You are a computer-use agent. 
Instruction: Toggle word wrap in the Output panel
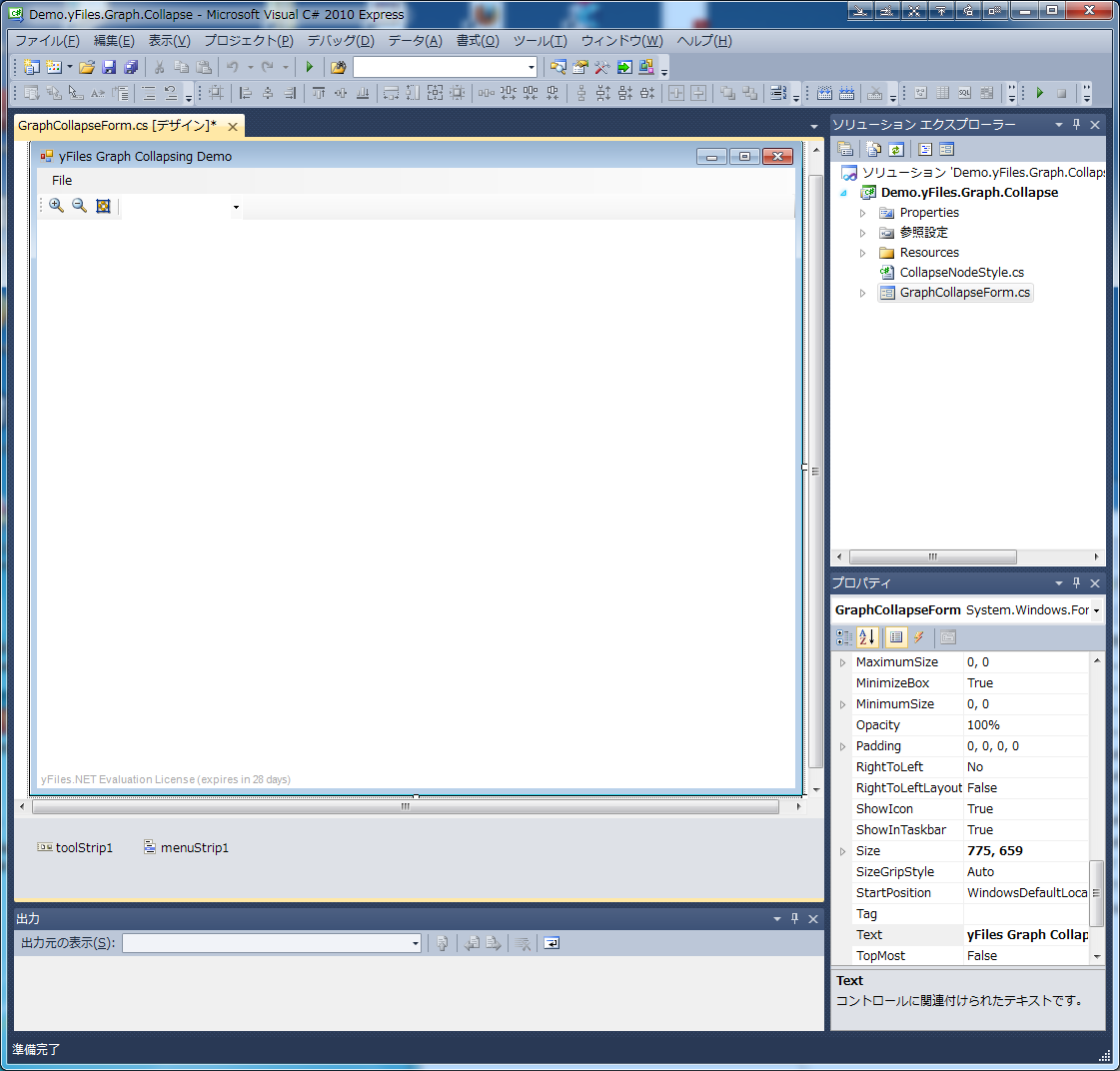pyautogui.click(x=552, y=943)
